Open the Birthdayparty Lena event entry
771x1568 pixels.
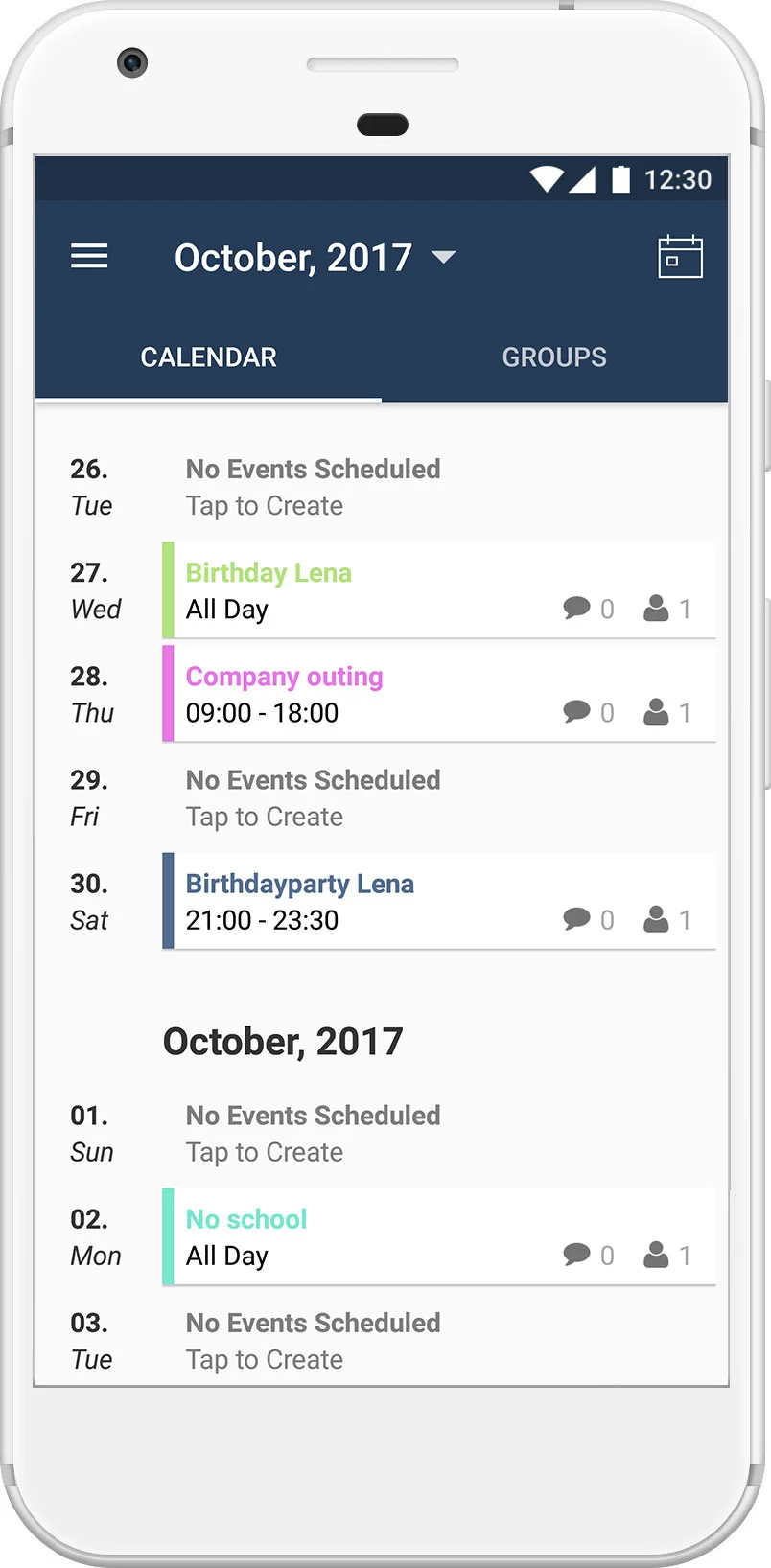pos(439,901)
